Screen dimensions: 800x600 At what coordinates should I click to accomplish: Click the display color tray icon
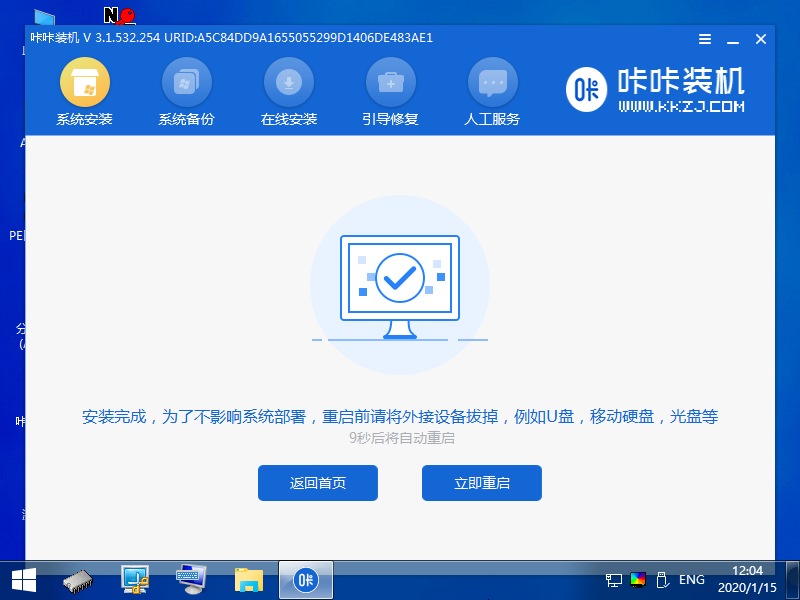point(636,580)
